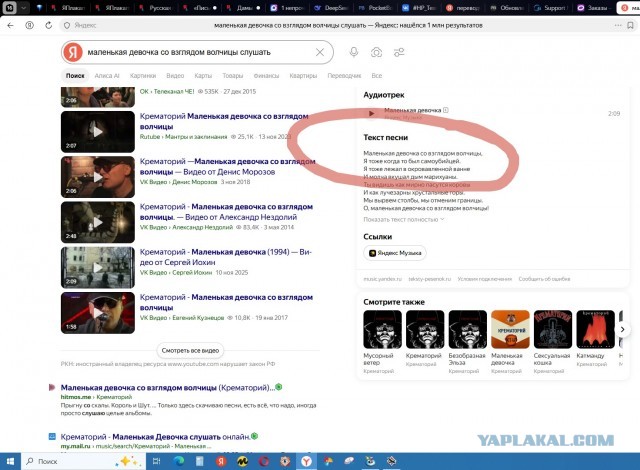Open the Windows Start menu

(x=10, y=461)
